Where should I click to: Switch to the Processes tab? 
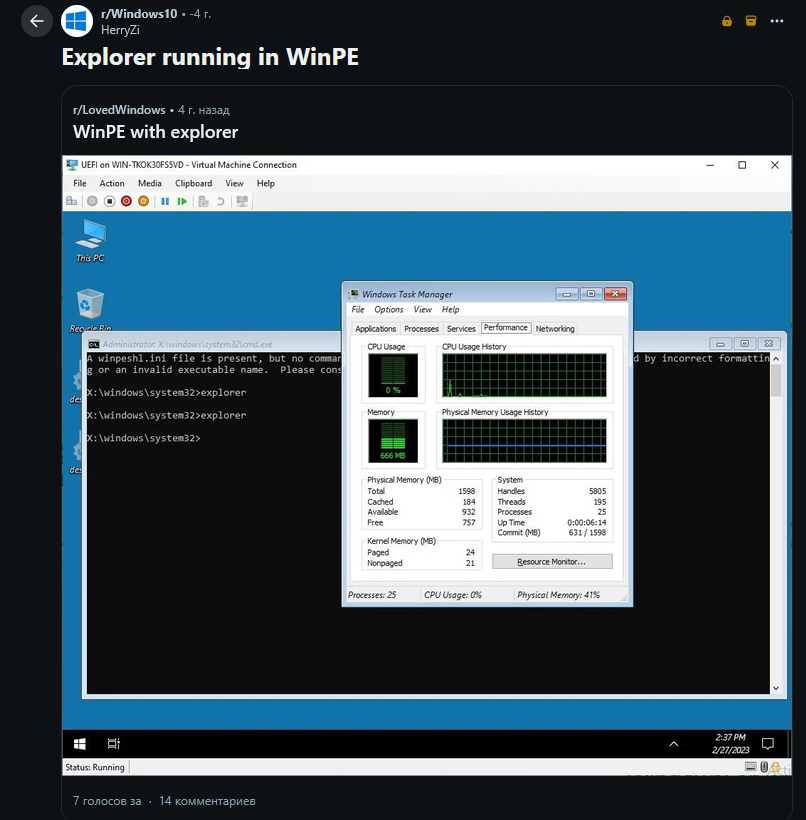pyautogui.click(x=421, y=328)
